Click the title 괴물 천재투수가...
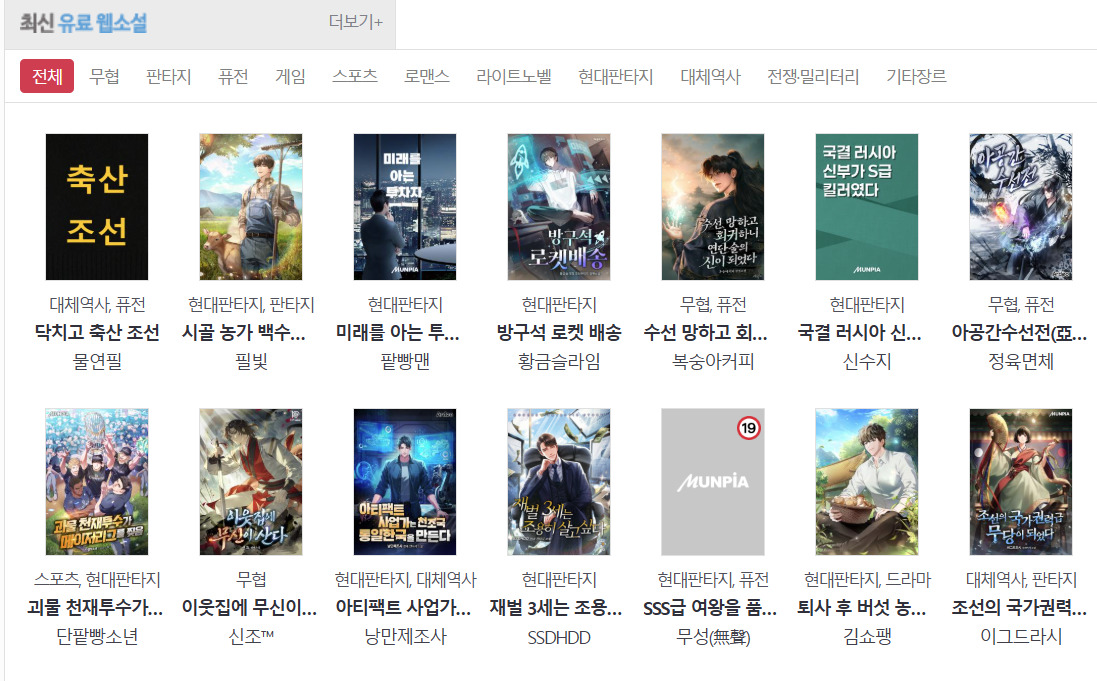Screen dimensions: 1097x681 95,608
